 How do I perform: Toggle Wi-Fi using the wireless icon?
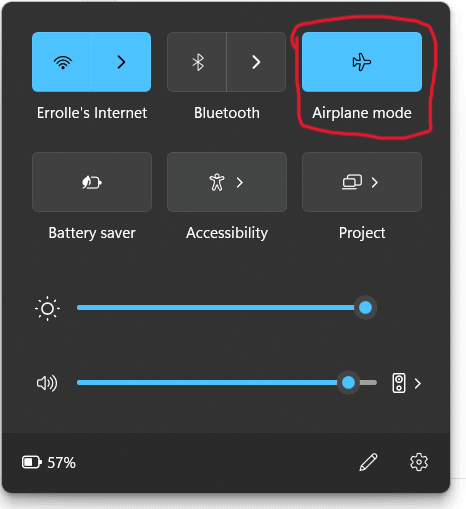(x=62, y=62)
